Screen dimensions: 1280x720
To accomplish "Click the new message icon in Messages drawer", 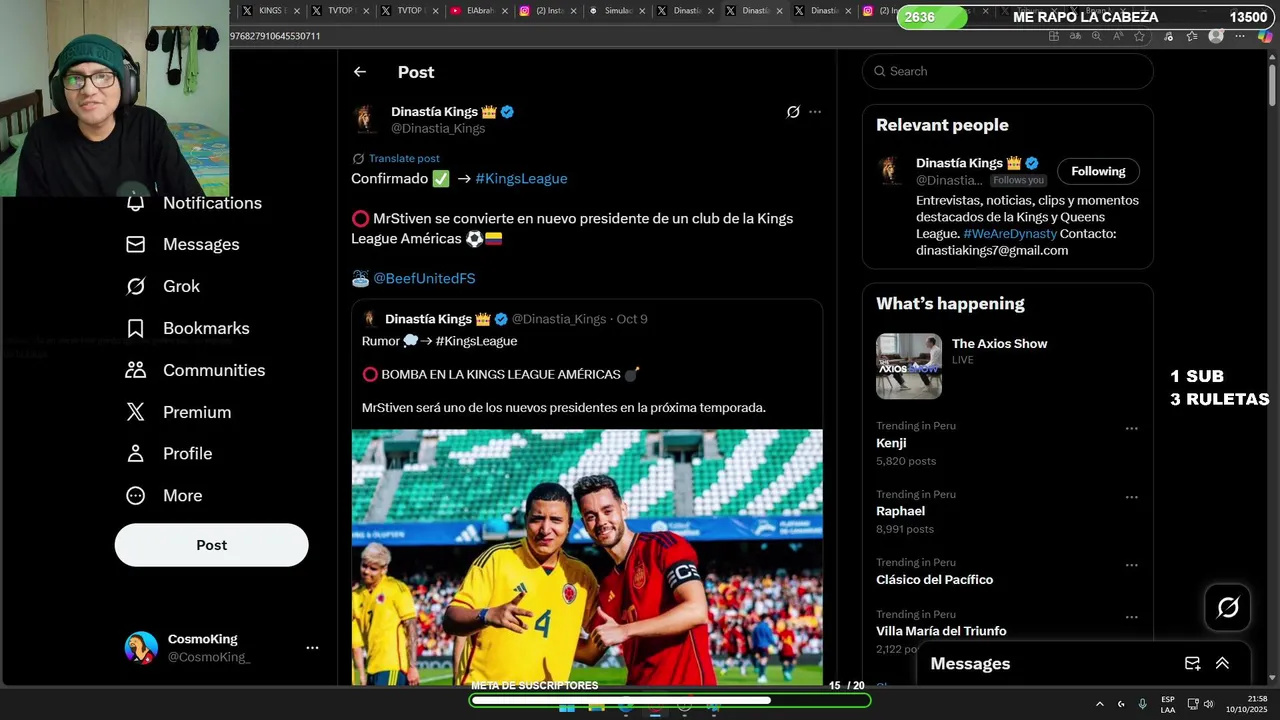I will click(x=1192, y=663).
